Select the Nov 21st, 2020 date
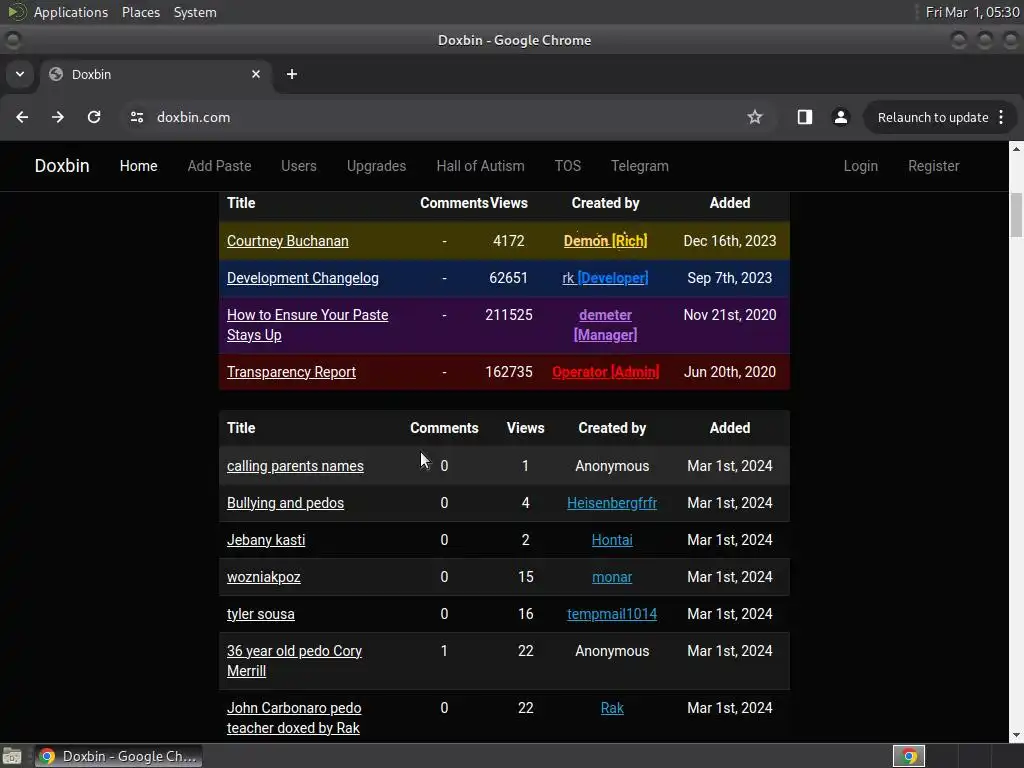 [x=729, y=315]
